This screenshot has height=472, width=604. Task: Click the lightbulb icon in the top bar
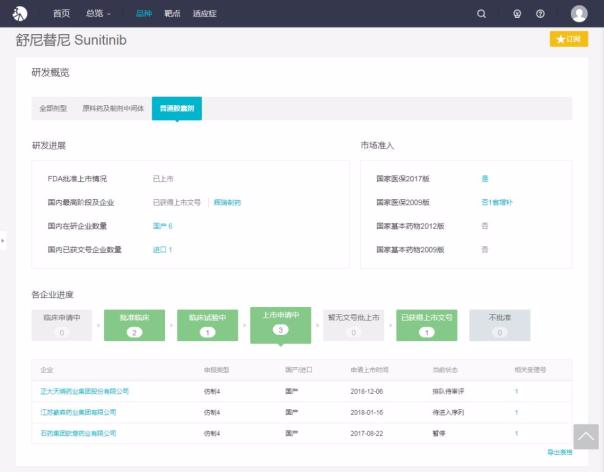(517, 14)
